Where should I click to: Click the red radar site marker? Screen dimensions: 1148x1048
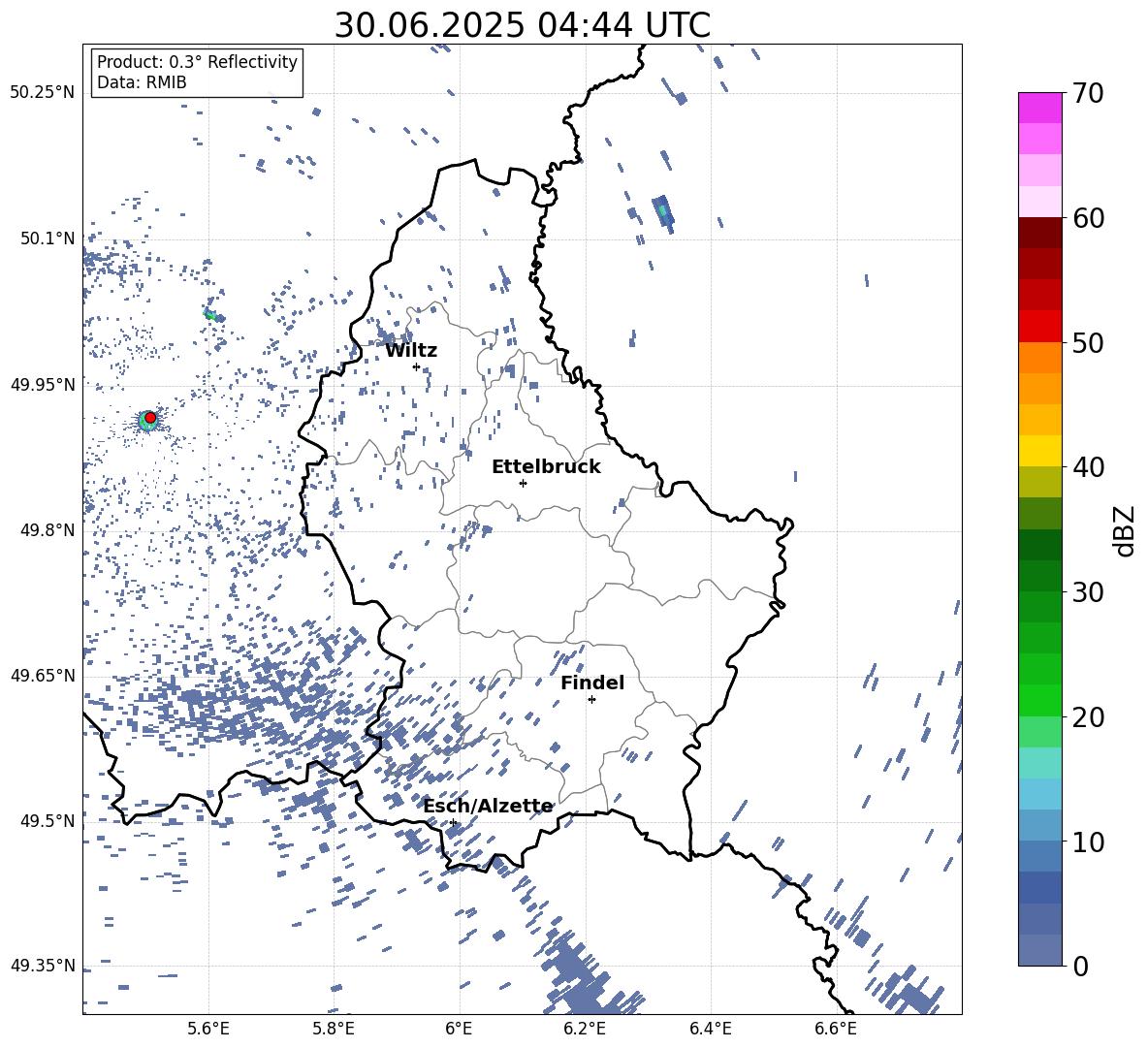(150, 418)
